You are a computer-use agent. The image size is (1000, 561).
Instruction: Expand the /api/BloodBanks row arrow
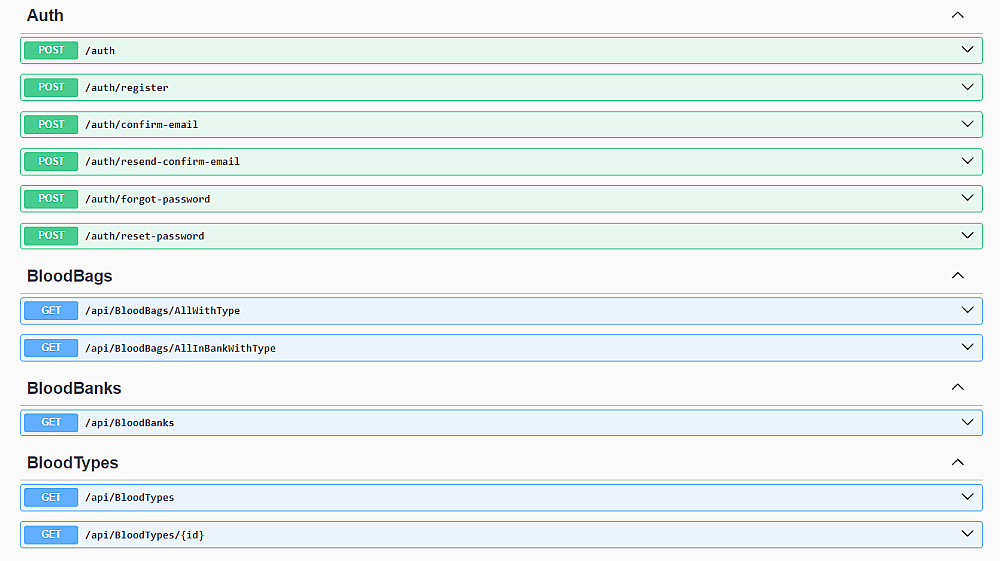point(967,422)
